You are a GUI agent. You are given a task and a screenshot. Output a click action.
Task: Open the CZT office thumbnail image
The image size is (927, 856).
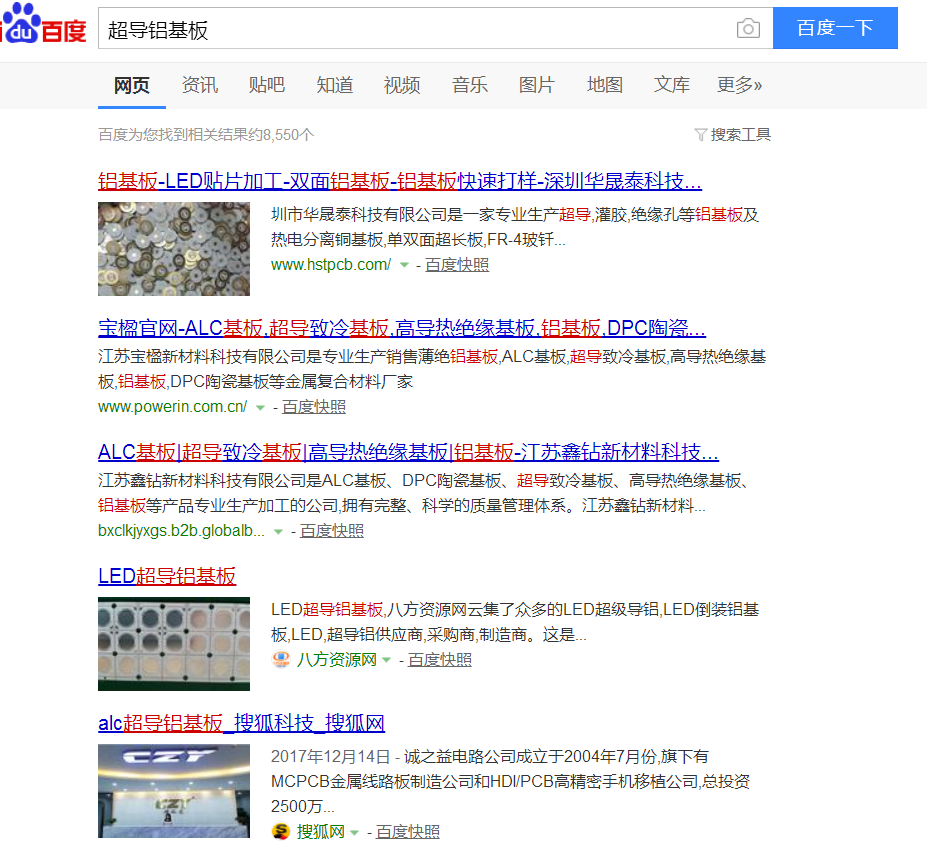[174, 790]
